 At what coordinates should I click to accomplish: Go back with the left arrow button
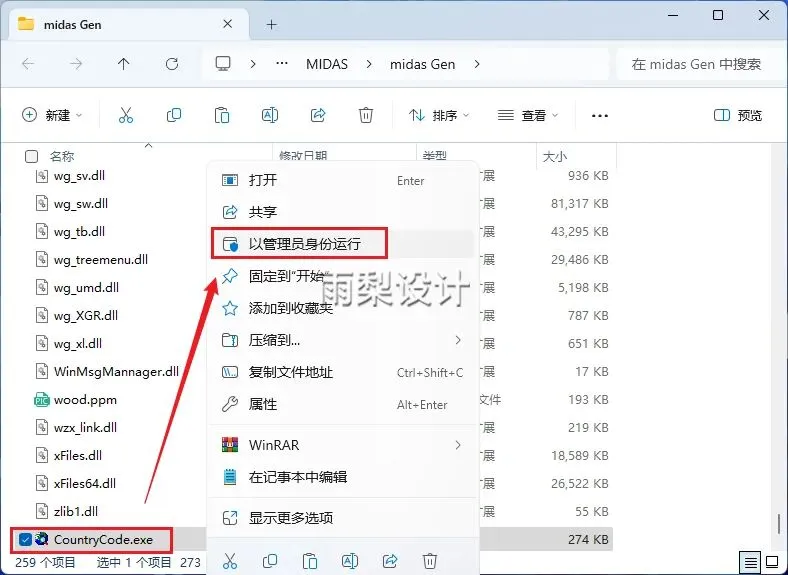(28, 64)
